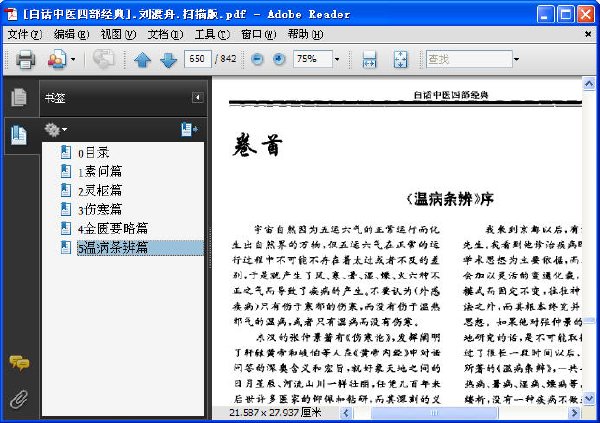Click expand current bookmark icon
Image resolution: width=600 pixels, height=423 pixels.
pyautogui.click(x=189, y=129)
